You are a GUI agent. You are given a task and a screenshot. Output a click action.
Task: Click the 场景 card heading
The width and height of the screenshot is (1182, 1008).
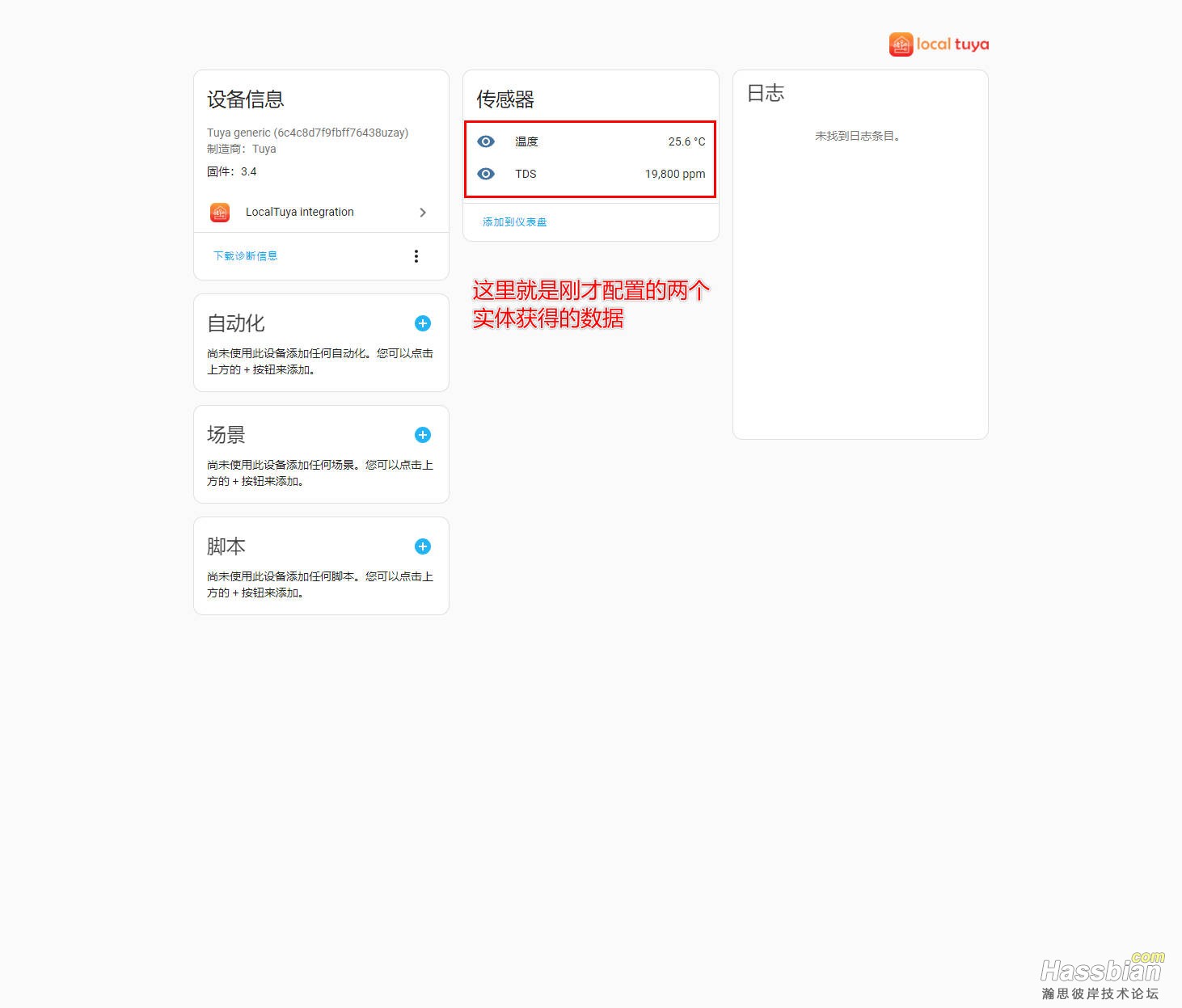pyautogui.click(x=226, y=435)
